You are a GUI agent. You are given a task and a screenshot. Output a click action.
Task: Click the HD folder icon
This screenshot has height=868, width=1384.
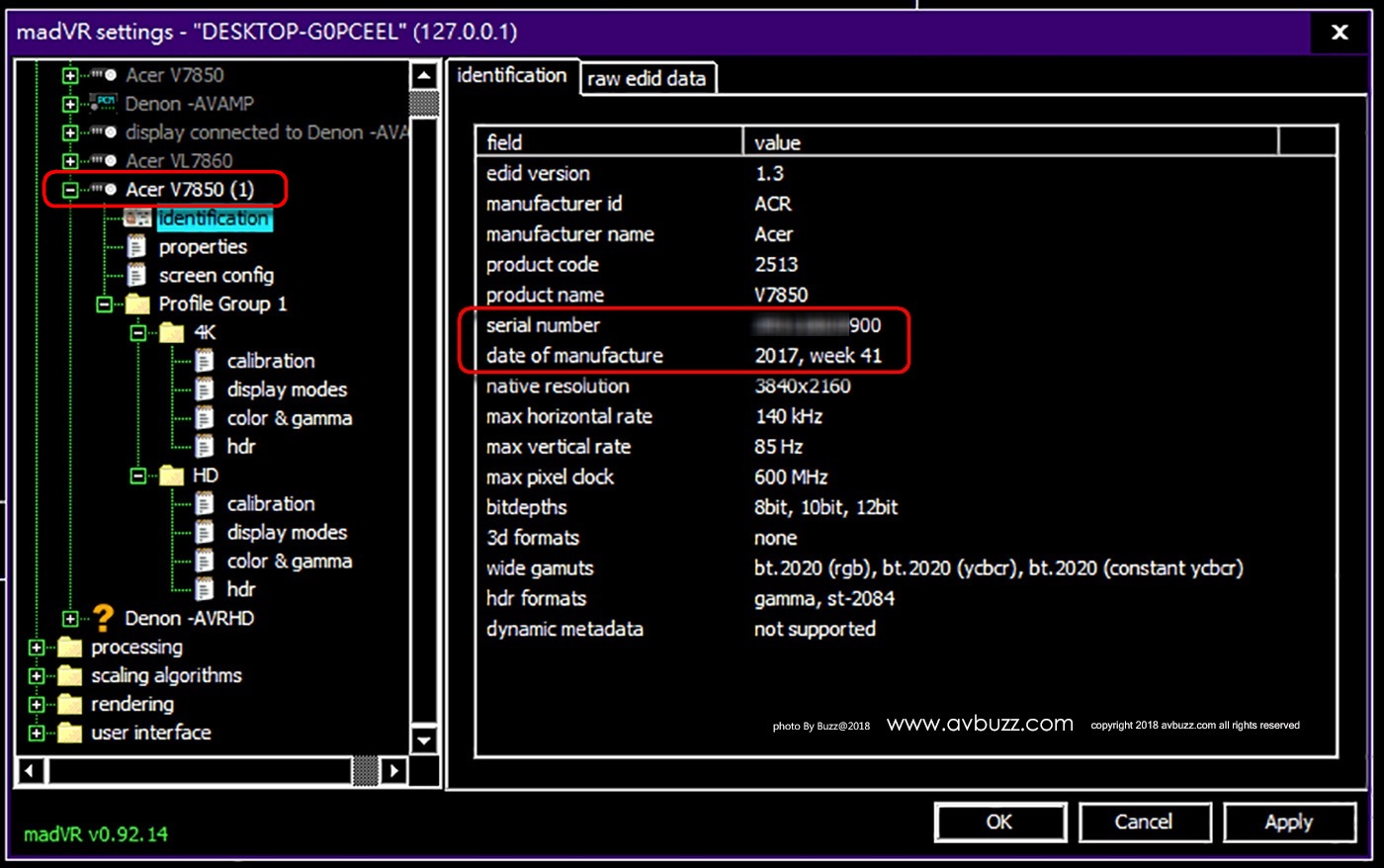[172, 476]
